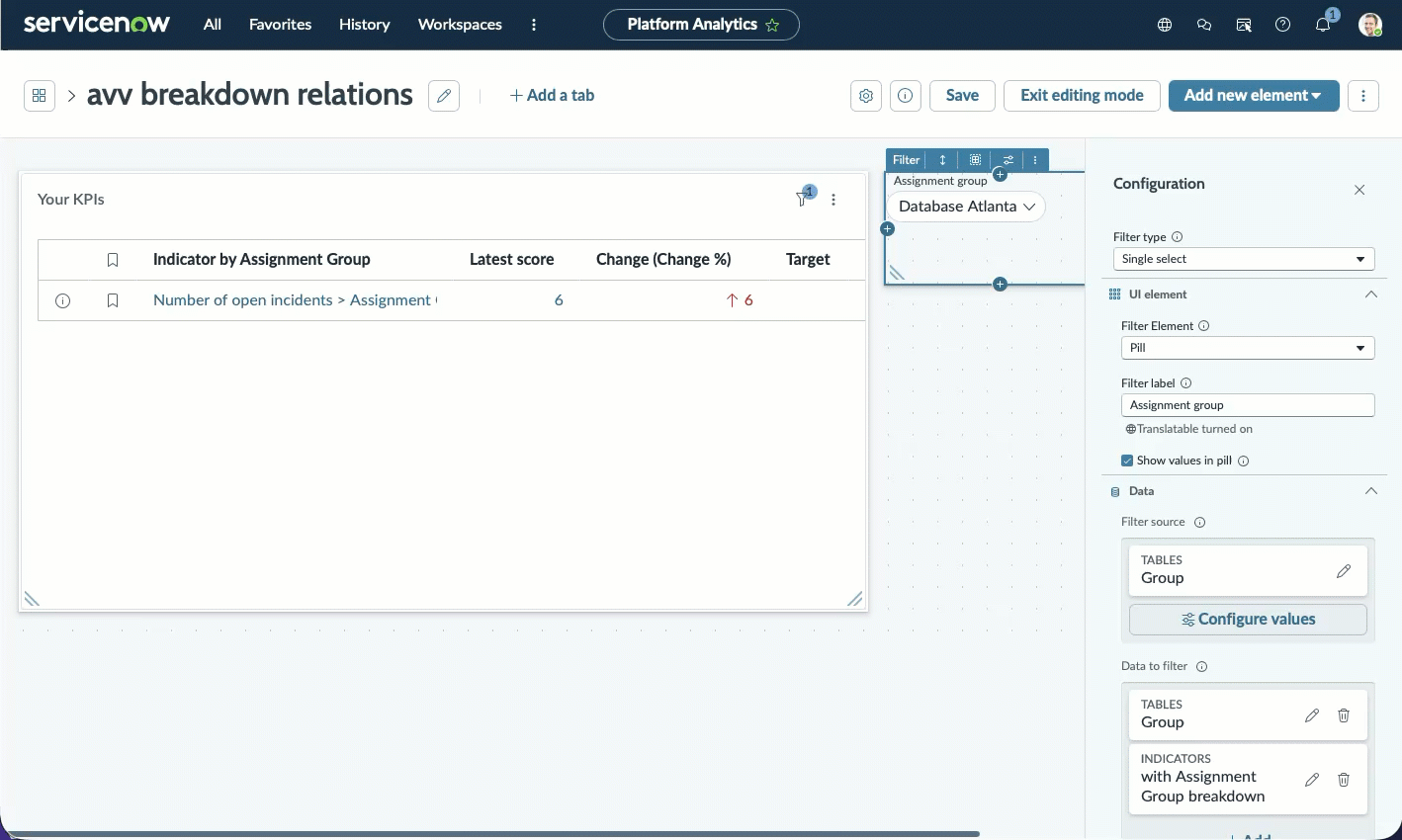This screenshot has height=840, width=1402.
Task: Click Exit editing mode
Action: [1082, 96]
